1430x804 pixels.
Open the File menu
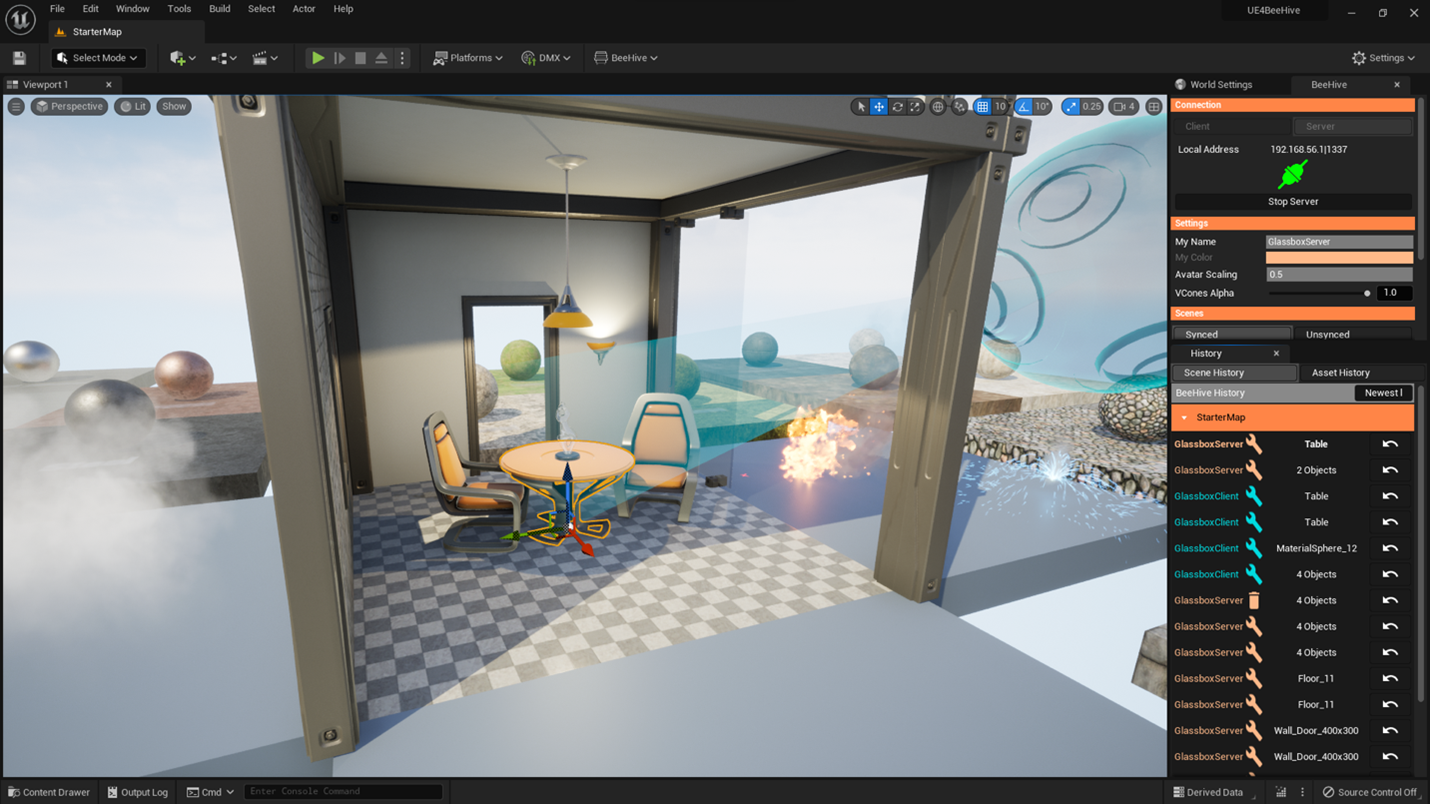(x=57, y=9)
